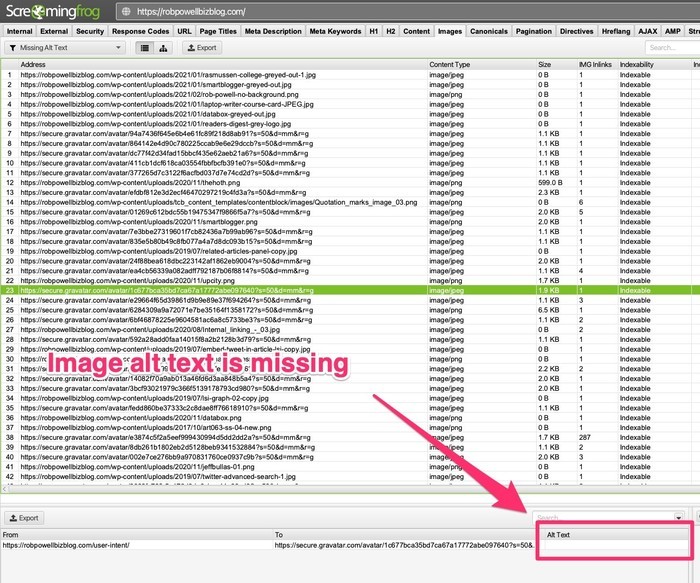
Task: Select the art063-ss-04-new.png row
Action: click(350, 428)
